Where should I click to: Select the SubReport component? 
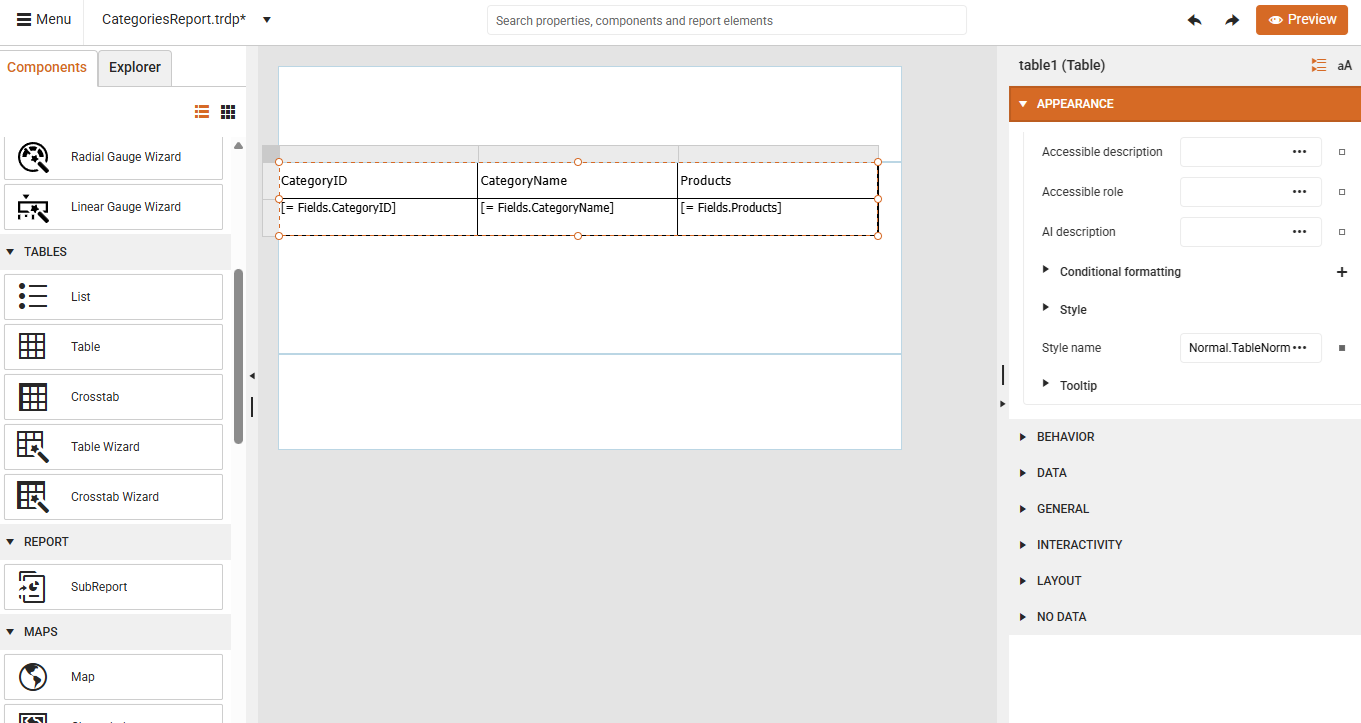click(x=113, y=587)
